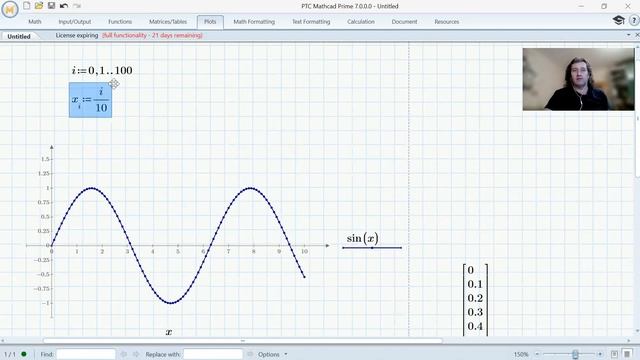The image size is (640, 360).
Task: Click the Find text field
Action: 86,354
